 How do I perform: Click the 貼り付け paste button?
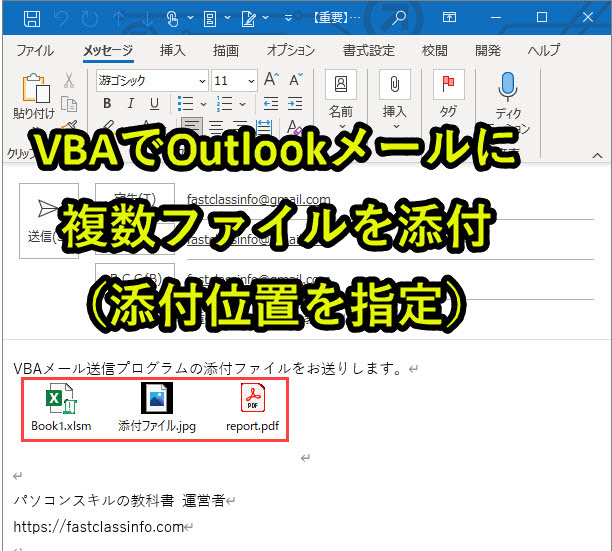pyautogui.click(x=34, y=96)
